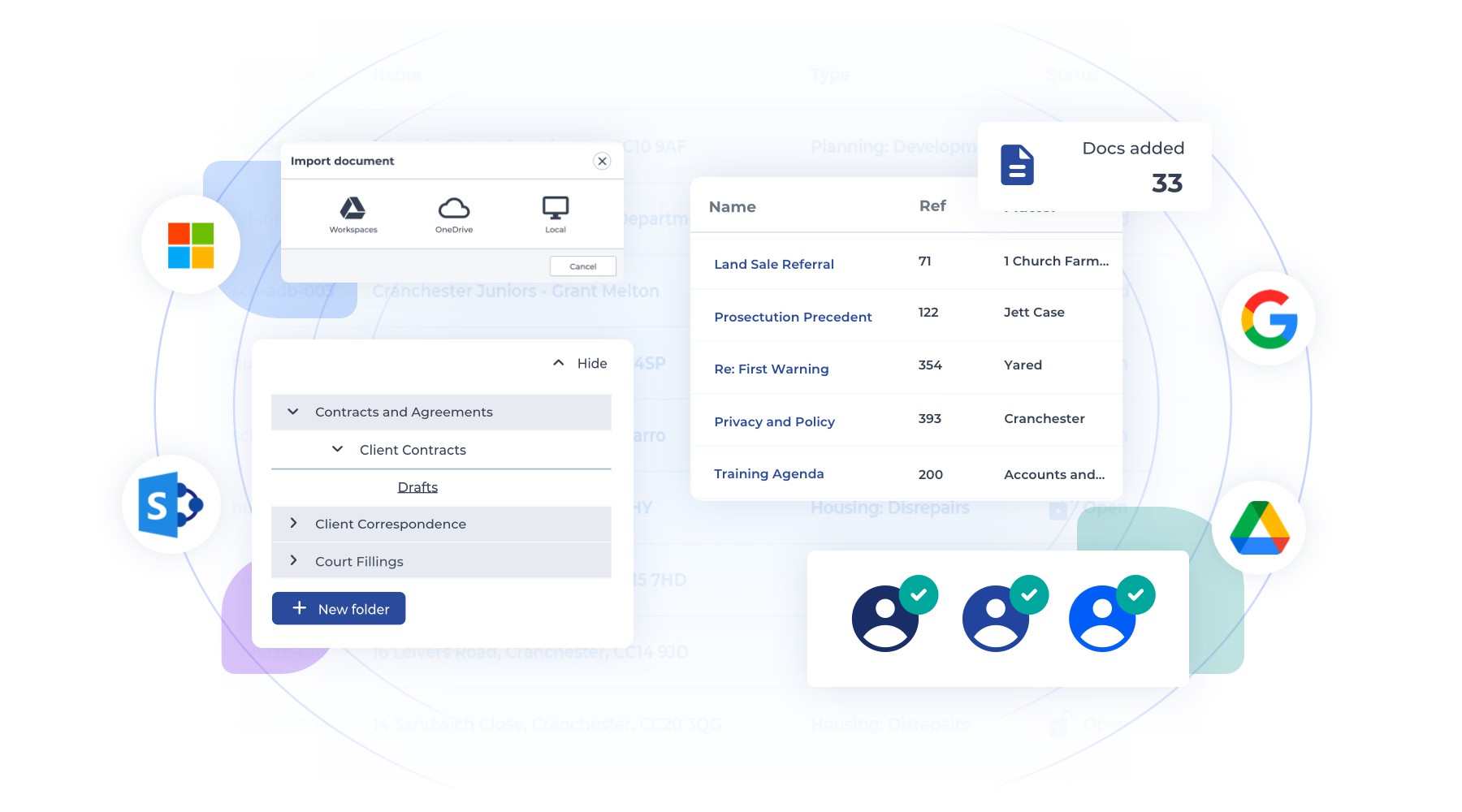Click the document icon beside Docs added
Viewport: 1462px width, 812px height.
(x=1018, y=165)
